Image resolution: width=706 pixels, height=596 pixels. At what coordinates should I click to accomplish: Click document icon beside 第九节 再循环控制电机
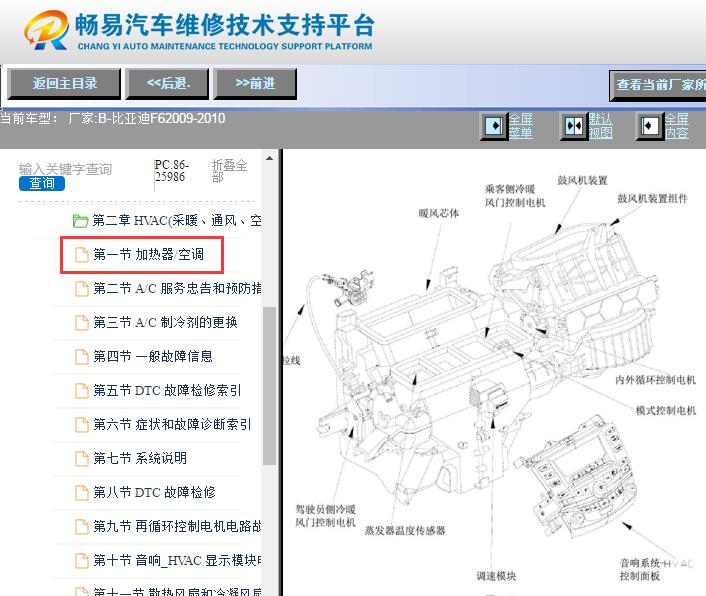pos(81,527)
